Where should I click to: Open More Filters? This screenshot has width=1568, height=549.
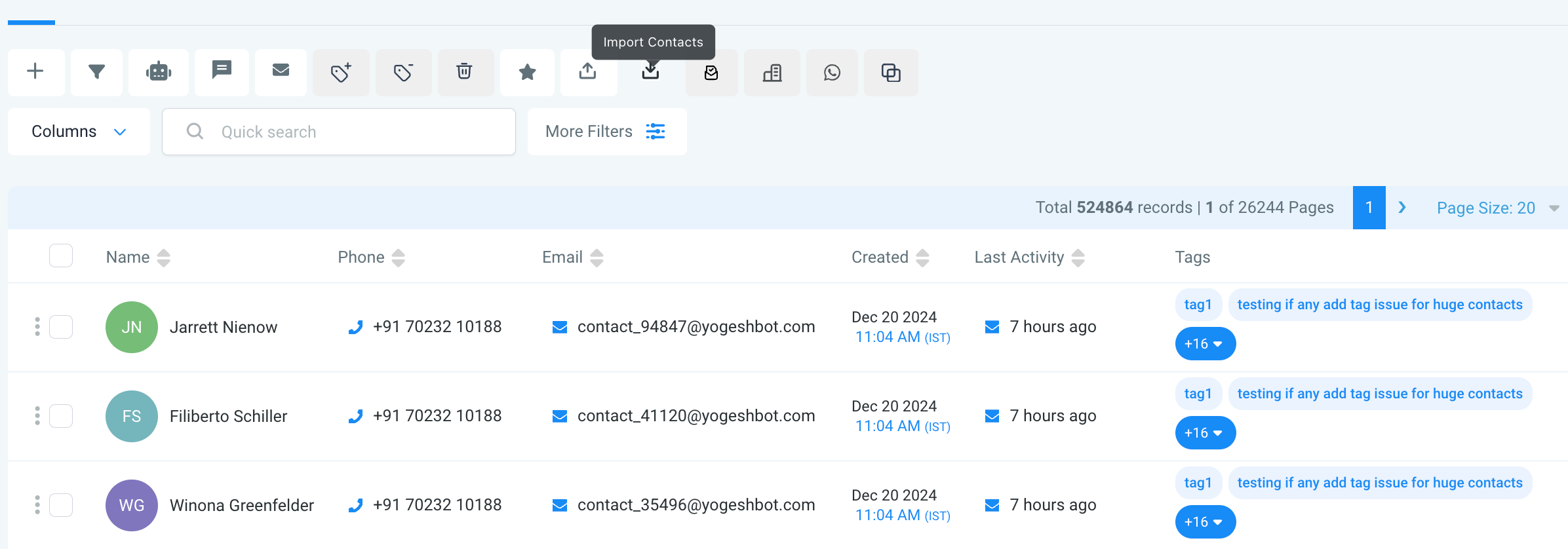[607, 132]
